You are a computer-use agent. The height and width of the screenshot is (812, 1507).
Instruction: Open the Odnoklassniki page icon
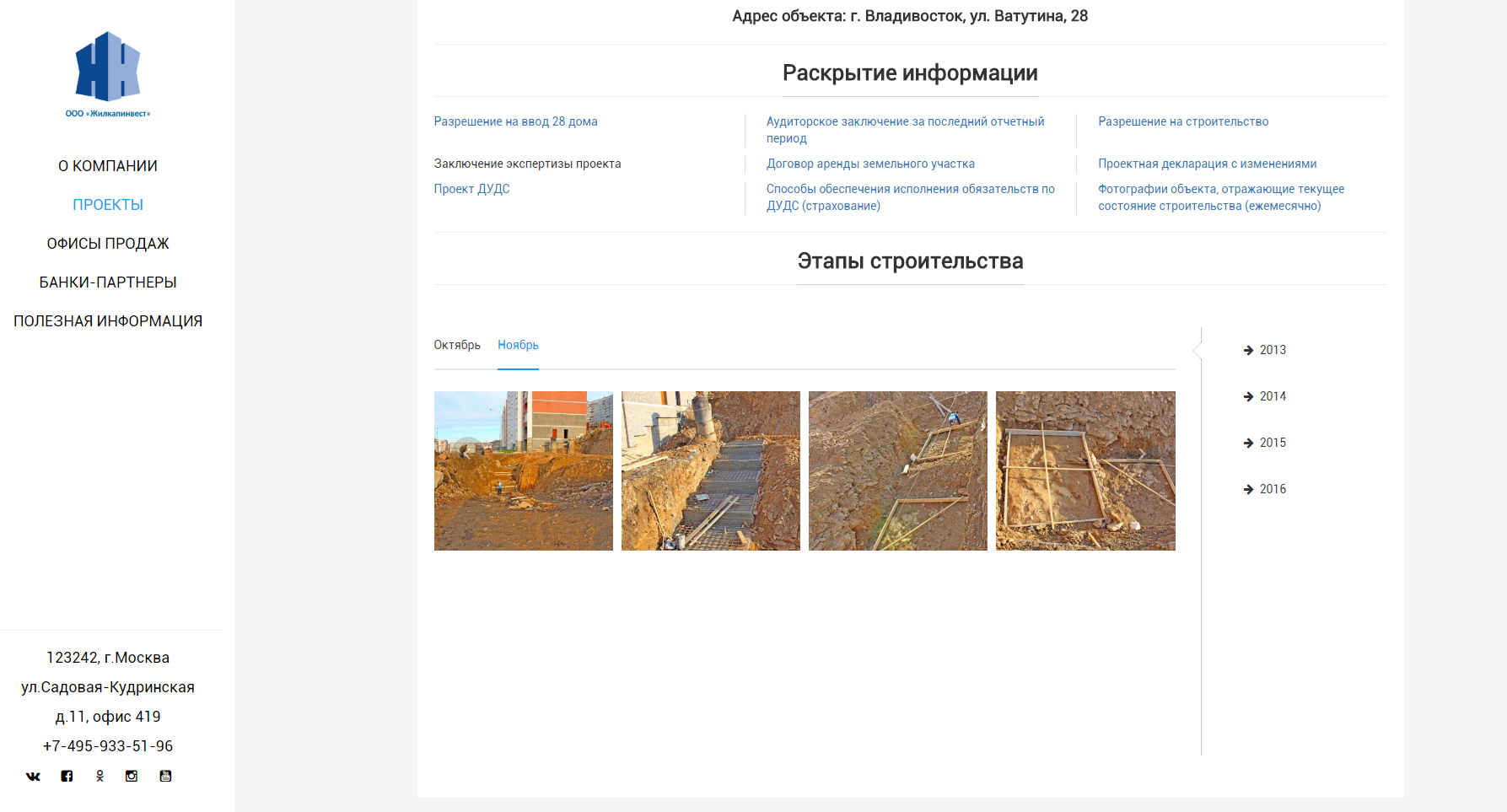(x=100, y=777)
